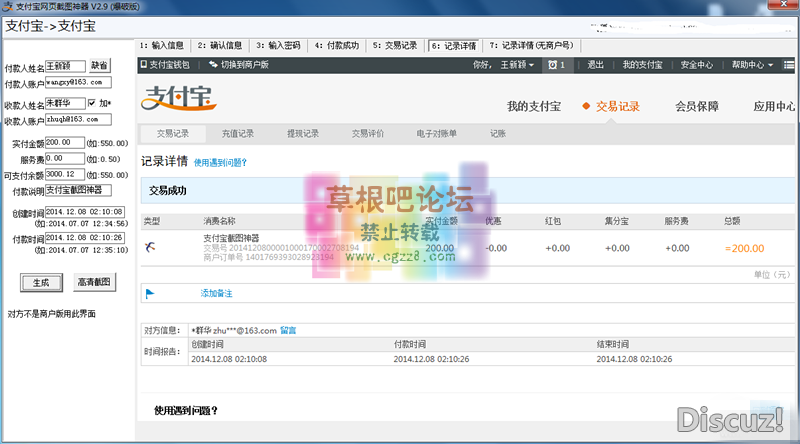Open 应用中心 in the main navigation
The height and width of the screenshot is (444, 800).
774,106
